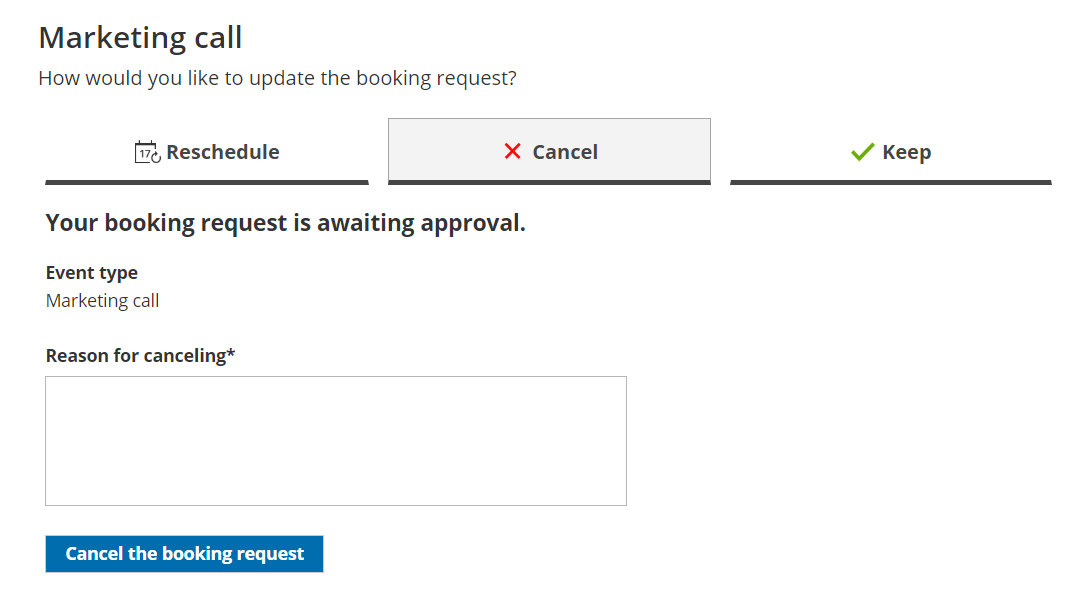
Task: Click the calendar icon on Reschedule tab
Action: (x=147, y=152)
